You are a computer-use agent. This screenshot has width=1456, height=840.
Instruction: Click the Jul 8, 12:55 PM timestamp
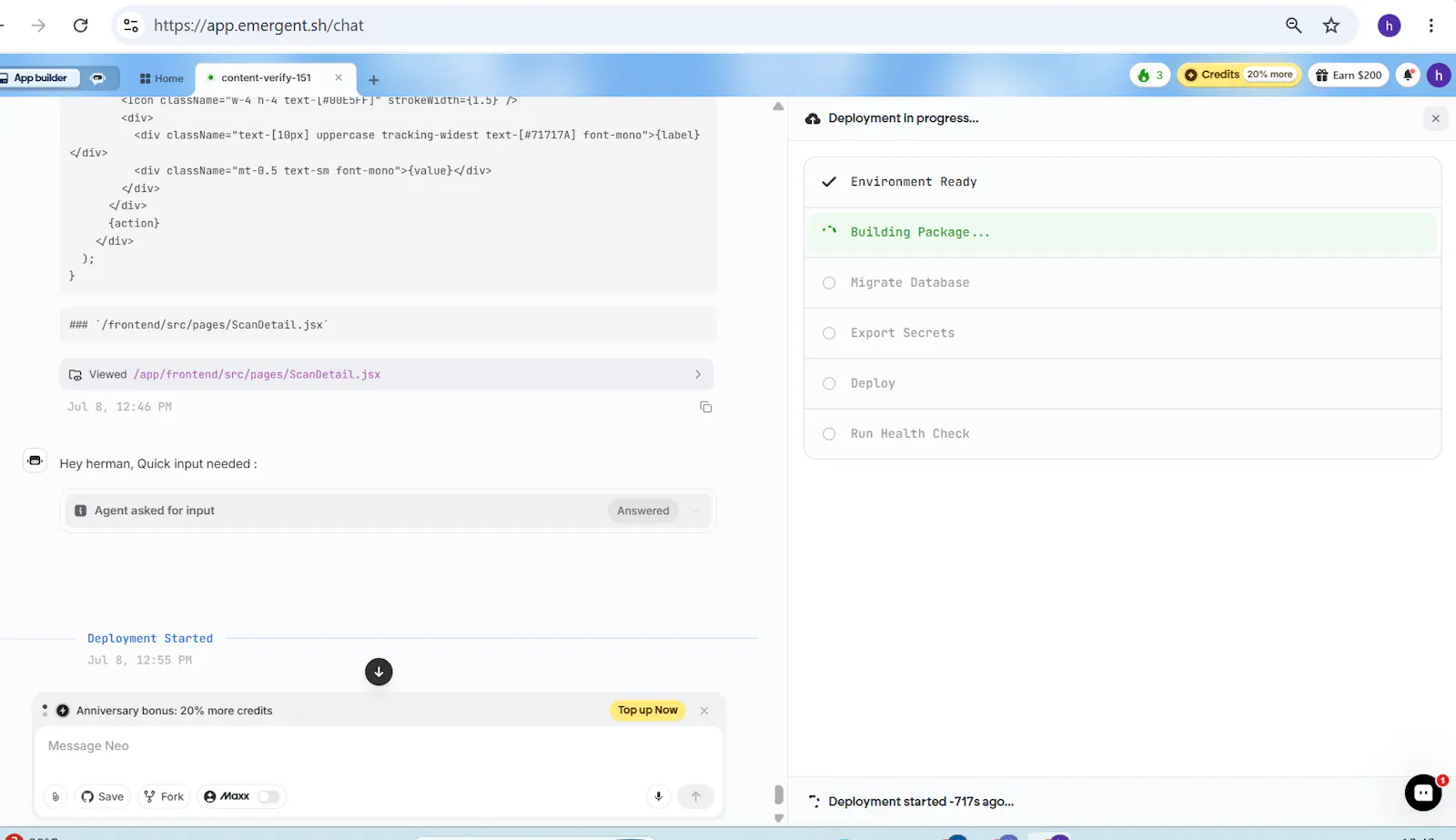(139, 660)
